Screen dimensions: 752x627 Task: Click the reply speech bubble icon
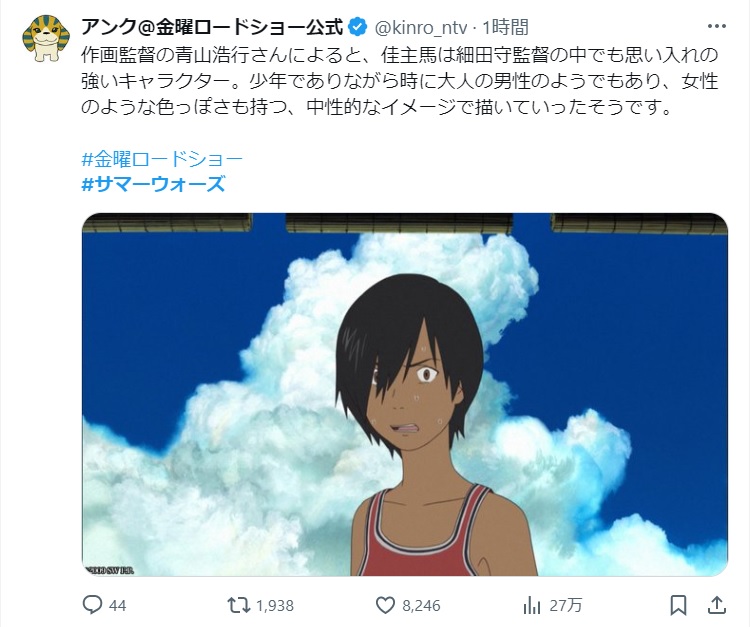[92, 605]
